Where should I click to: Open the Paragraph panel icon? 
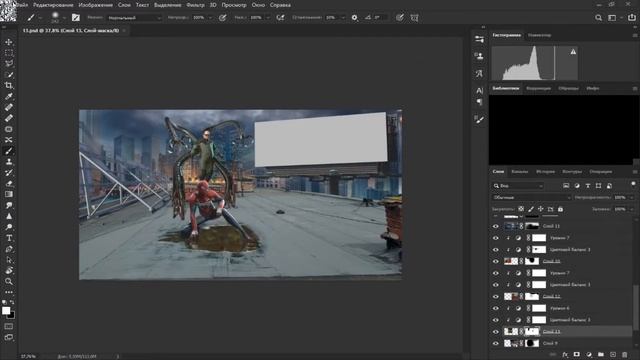479,102
